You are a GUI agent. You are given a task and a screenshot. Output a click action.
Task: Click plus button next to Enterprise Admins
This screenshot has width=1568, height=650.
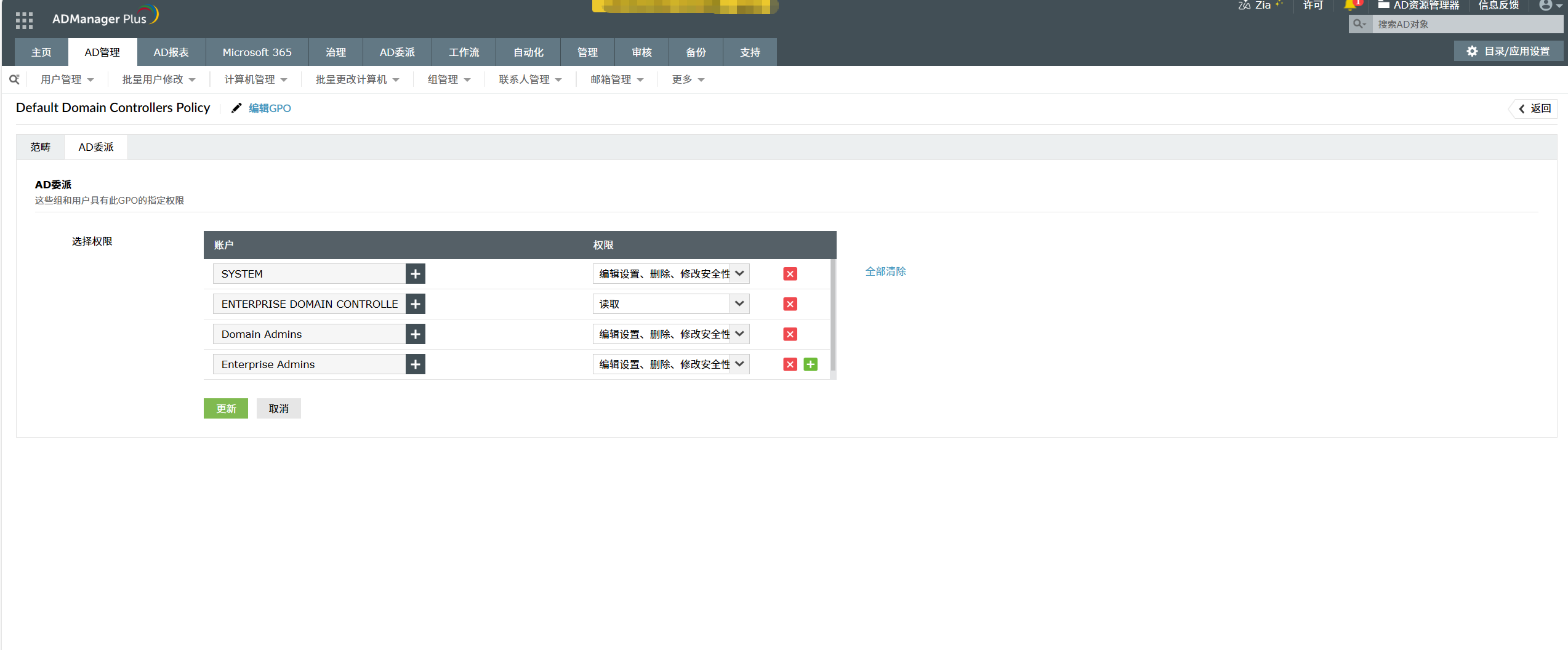click(416, 364)
